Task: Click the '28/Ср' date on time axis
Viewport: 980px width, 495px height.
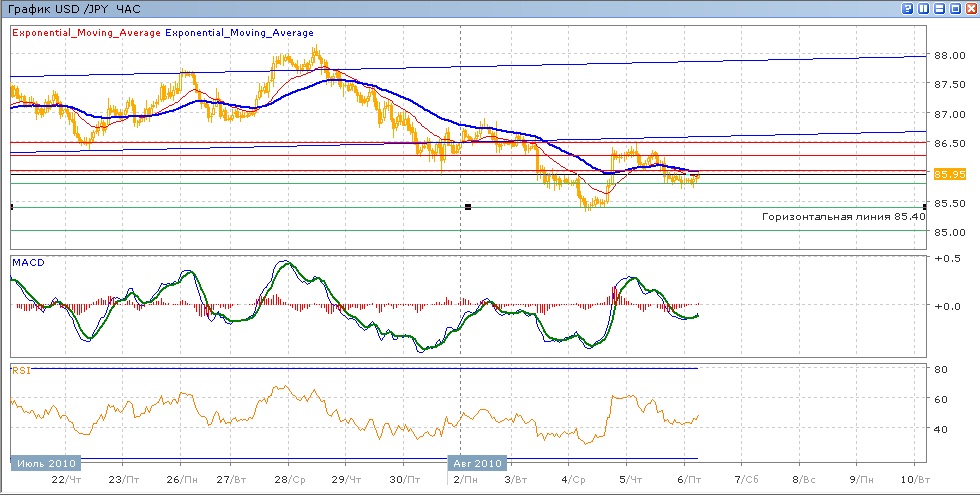Action: (289, 481)
